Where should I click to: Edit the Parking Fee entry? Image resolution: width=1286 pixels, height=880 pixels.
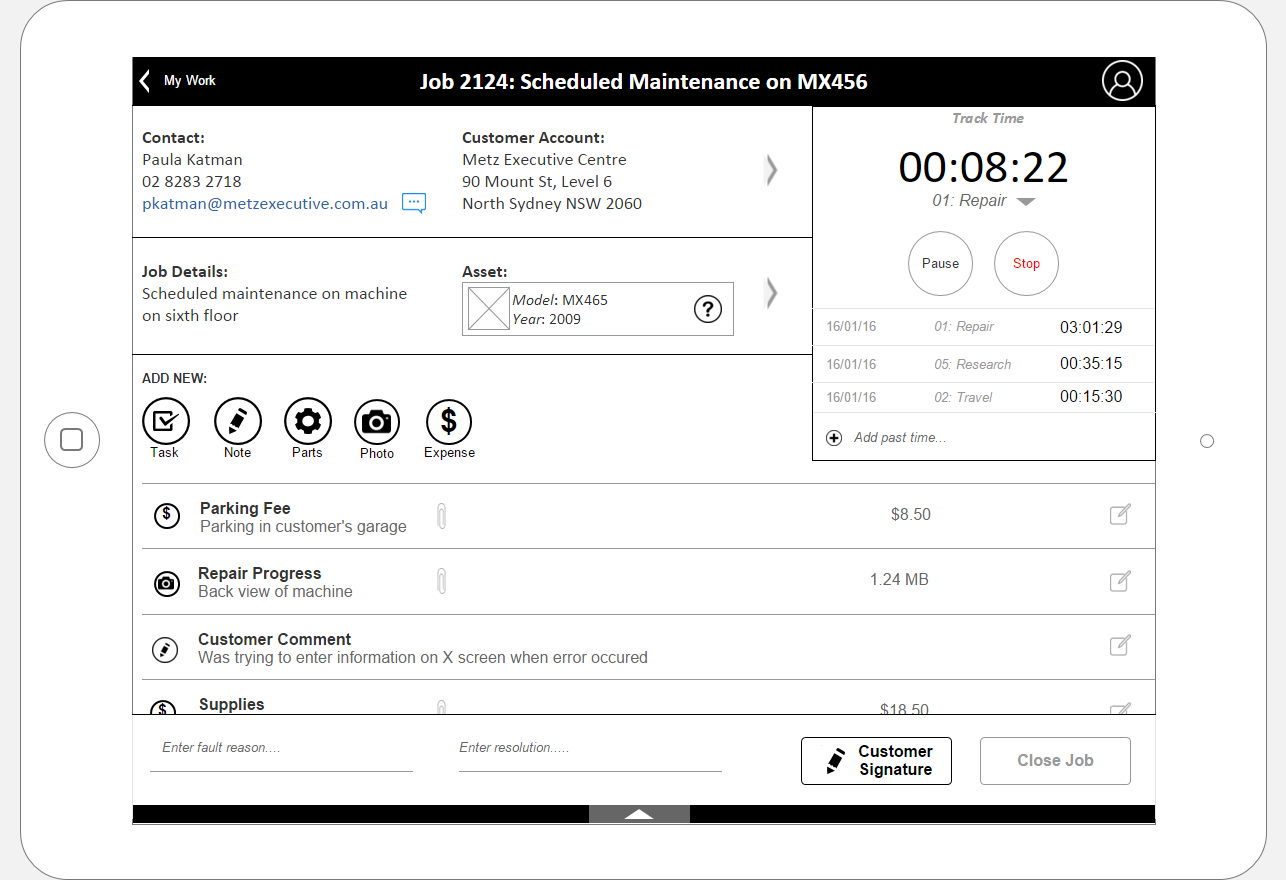(1120, 515)
